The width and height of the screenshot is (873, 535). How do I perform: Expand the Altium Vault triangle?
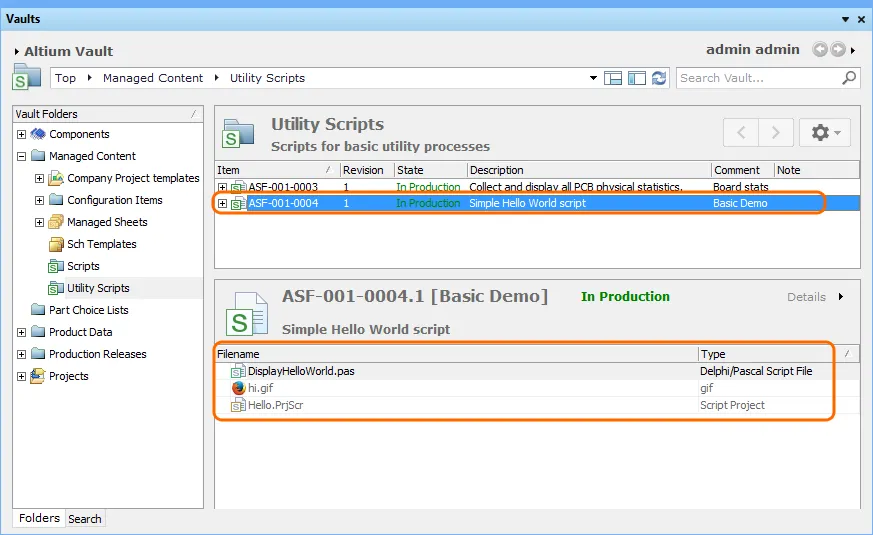17,51
